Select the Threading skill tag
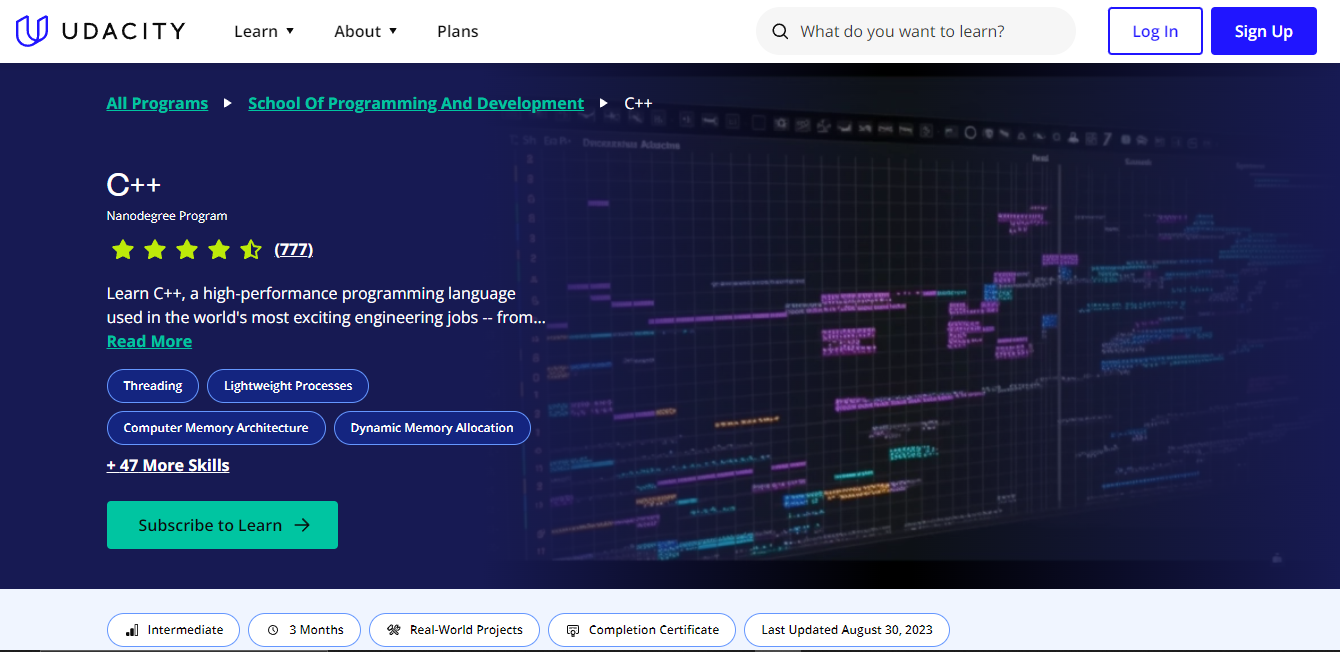Screen dimensions: 1340x652 coord(153,386)
